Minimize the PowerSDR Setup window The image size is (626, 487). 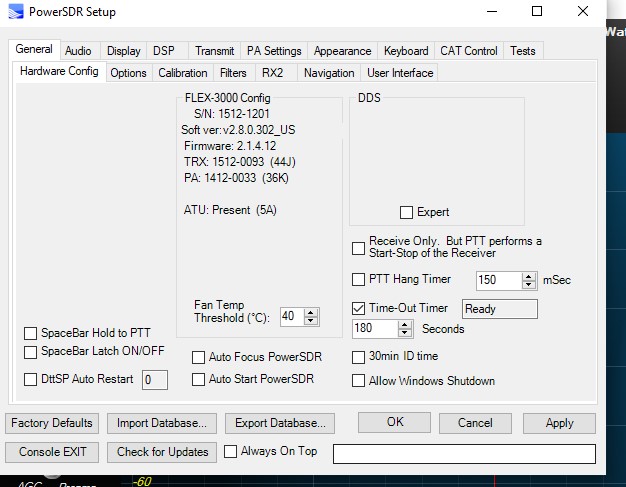pos(492,11)
